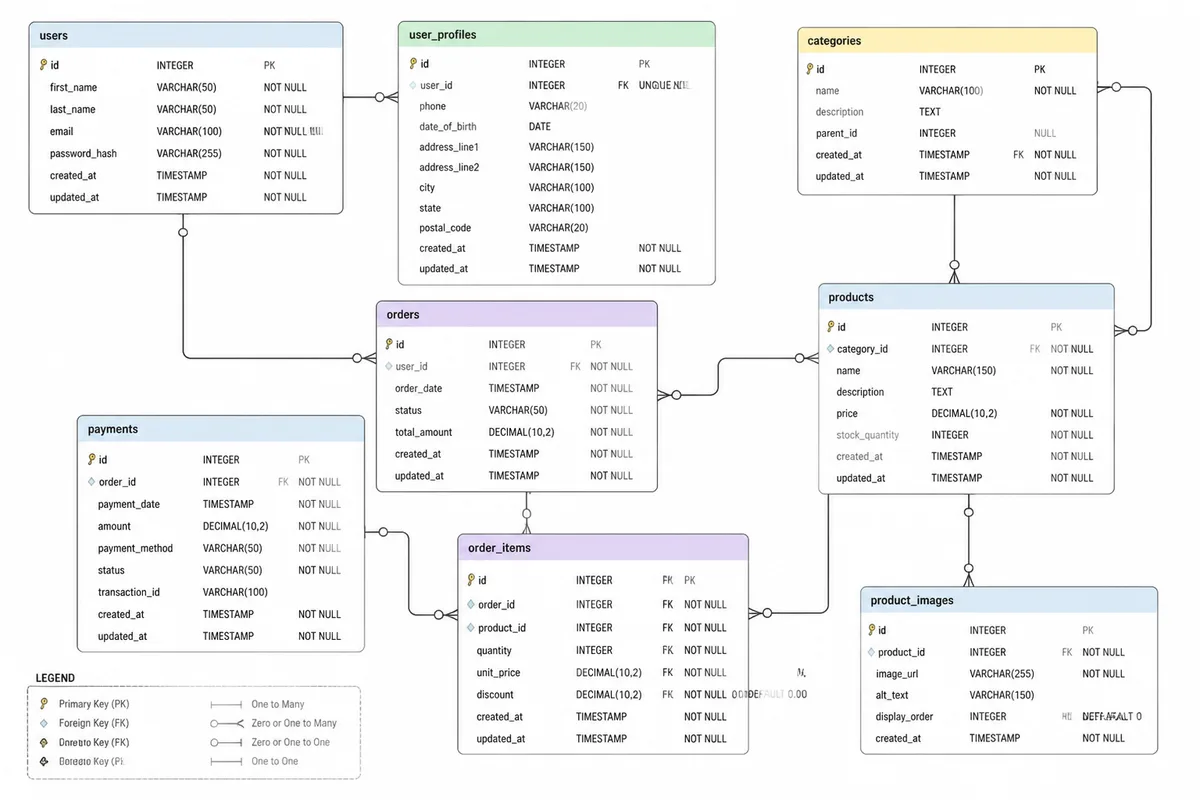Screen dimensions: 1200x800
Task: Click VARCHAR(255) type in the users table
Action: [189, 153]
